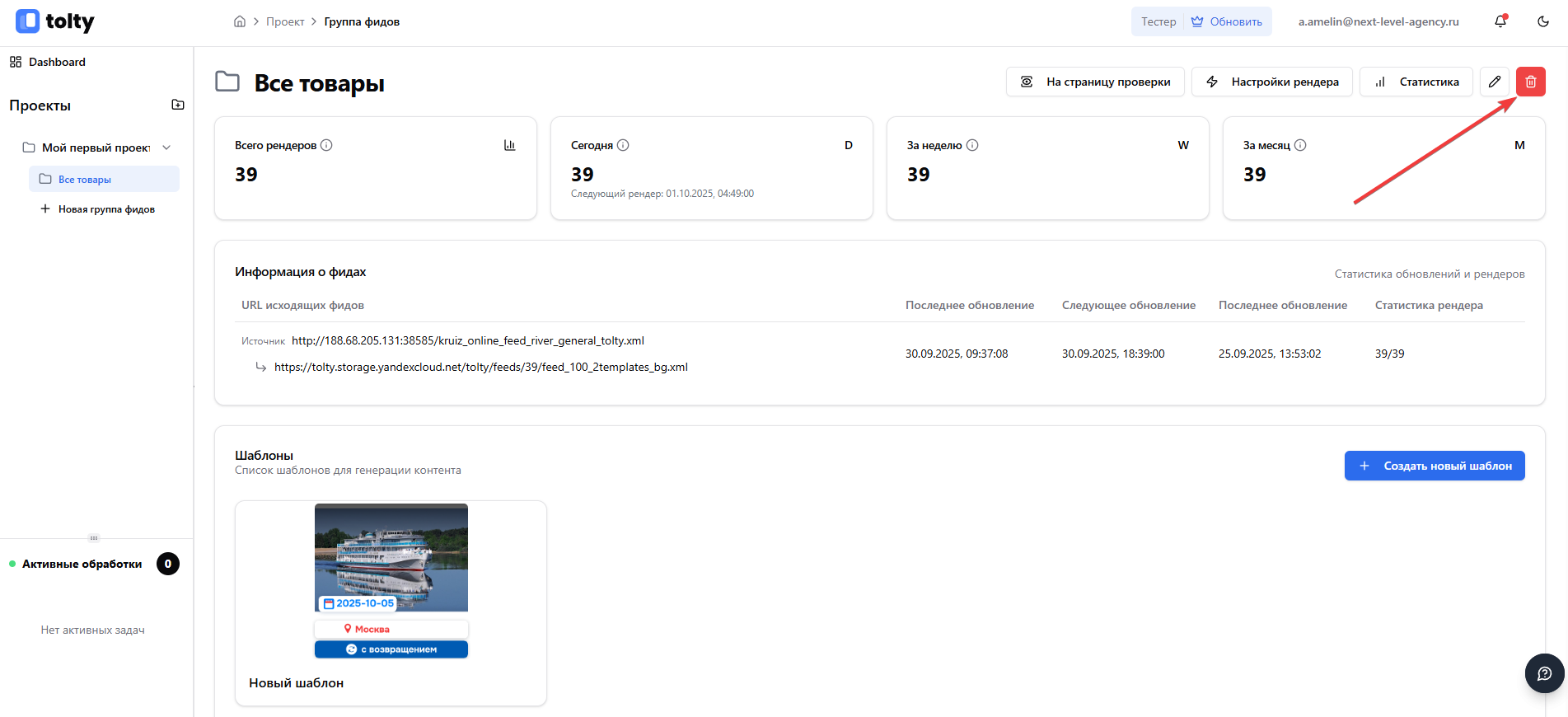Click Активные обработки counter badge

(x=168, y=564)
